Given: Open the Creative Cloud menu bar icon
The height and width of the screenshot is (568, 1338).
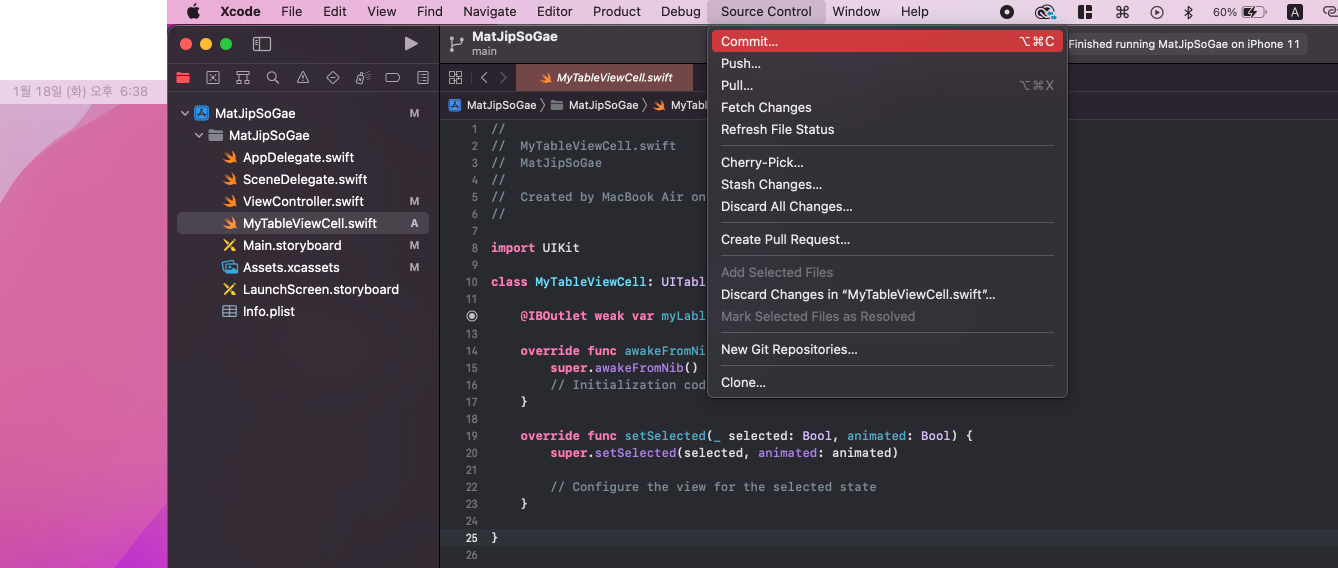Looking at the screenshot, I should (x=1045, y=12).
